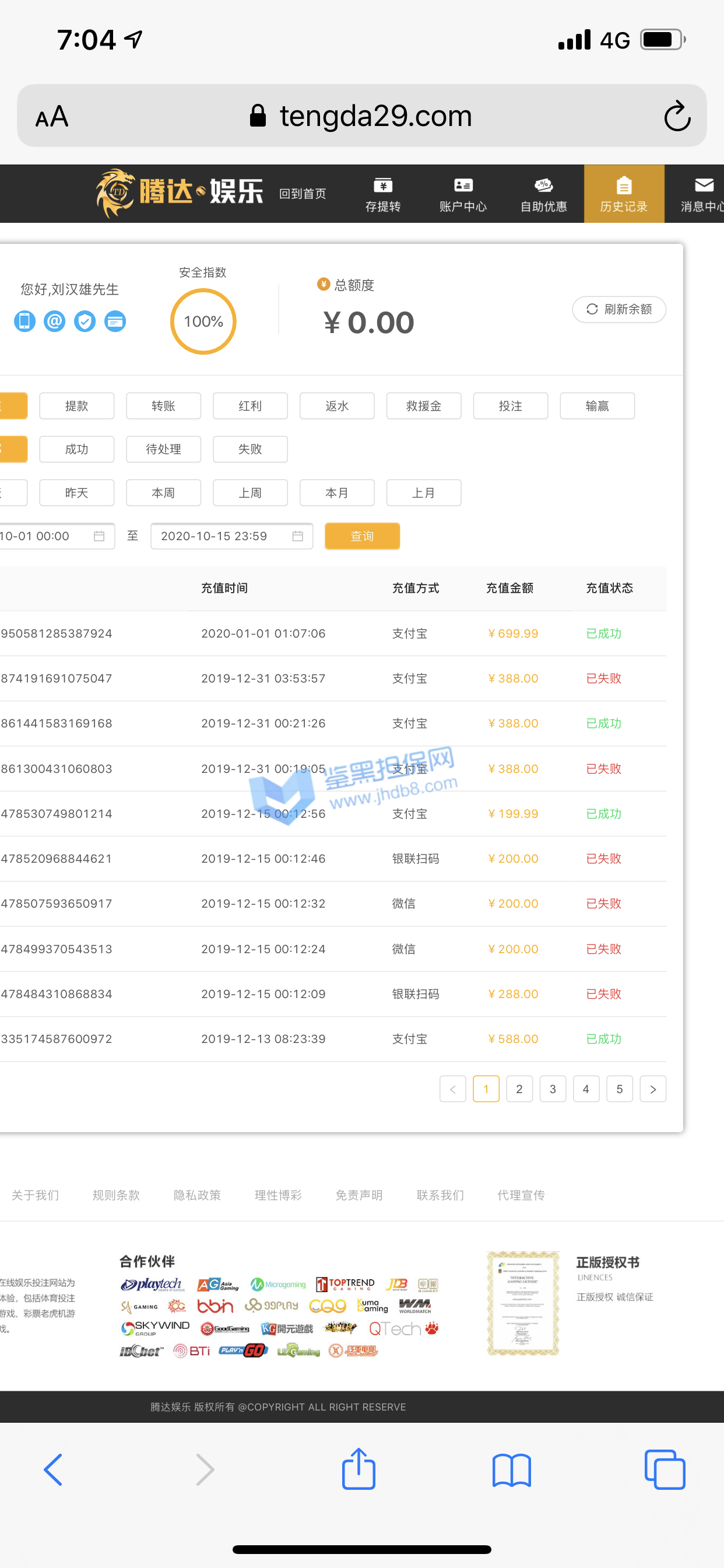This screenshot has height=1568, width=724.
Task: Filter by 失败 status
Action: (250, 449)
